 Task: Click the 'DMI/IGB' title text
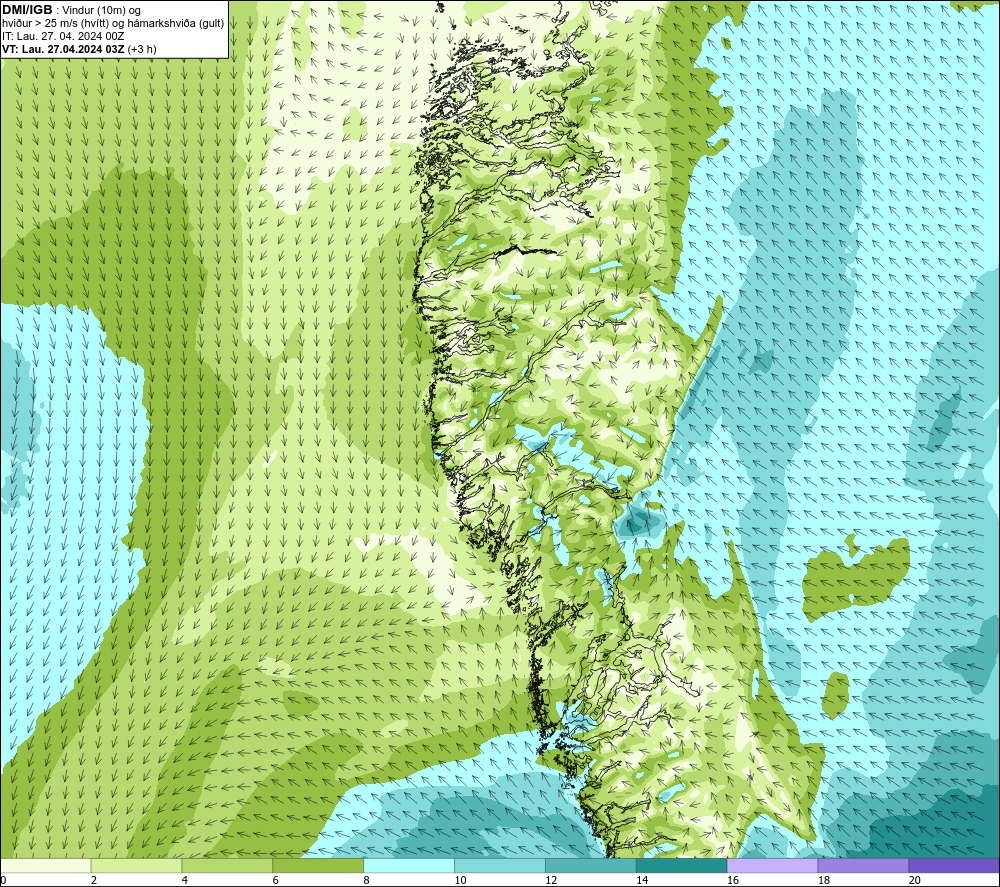[27, 10]
